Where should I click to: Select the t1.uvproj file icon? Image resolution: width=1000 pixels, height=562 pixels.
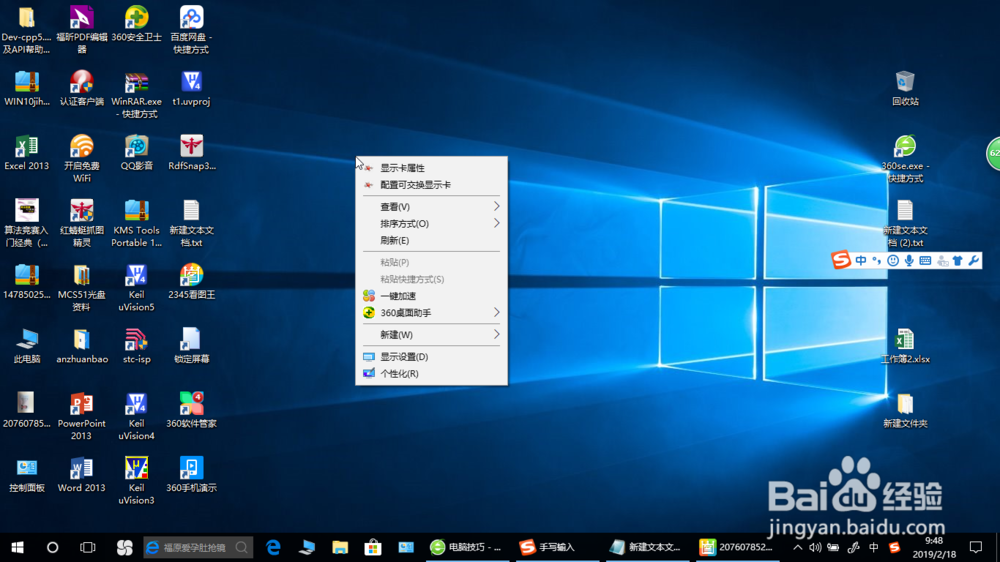pos(191,88)
